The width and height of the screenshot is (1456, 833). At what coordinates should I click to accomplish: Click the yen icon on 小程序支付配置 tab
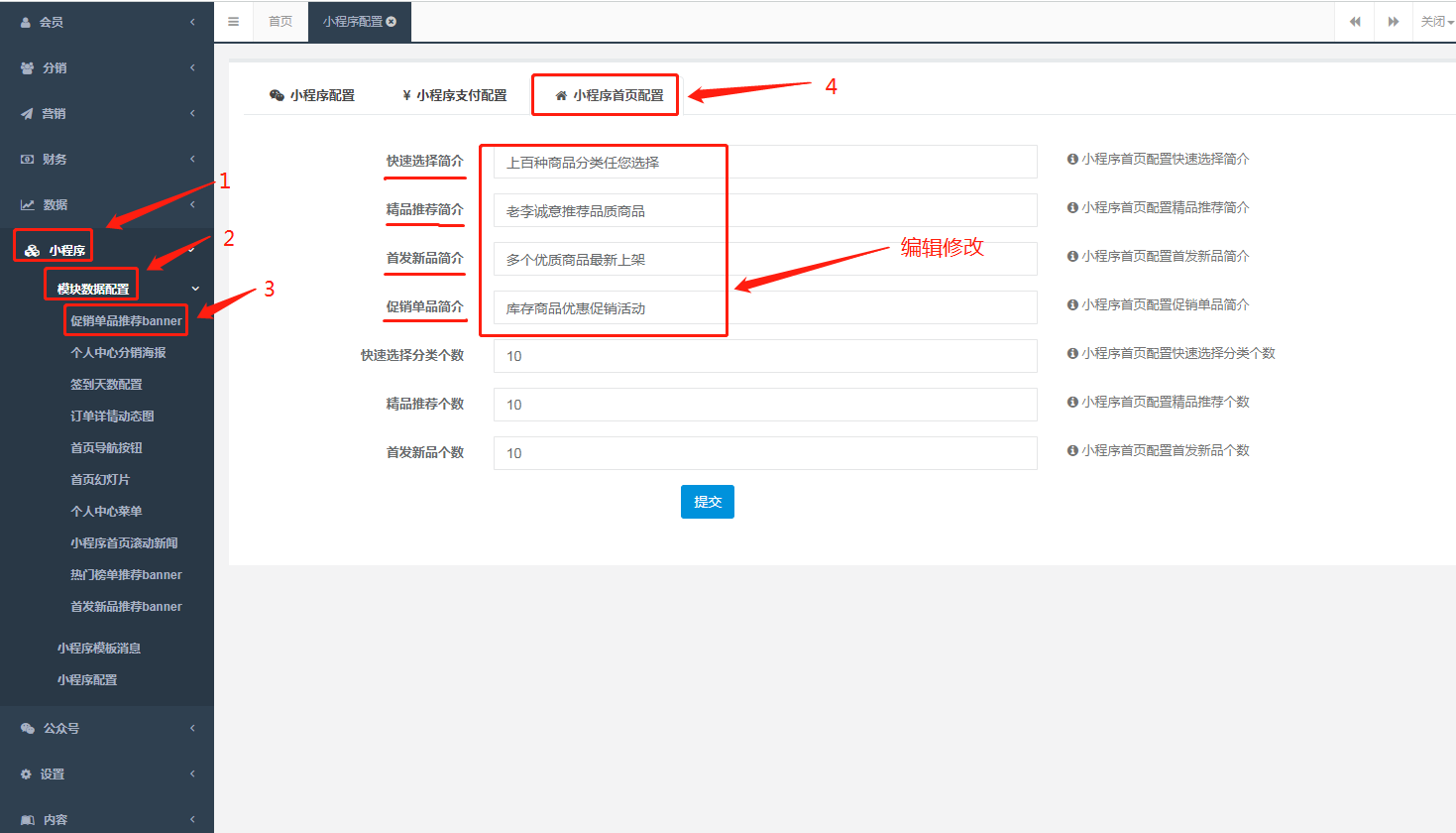click(406, 95)
